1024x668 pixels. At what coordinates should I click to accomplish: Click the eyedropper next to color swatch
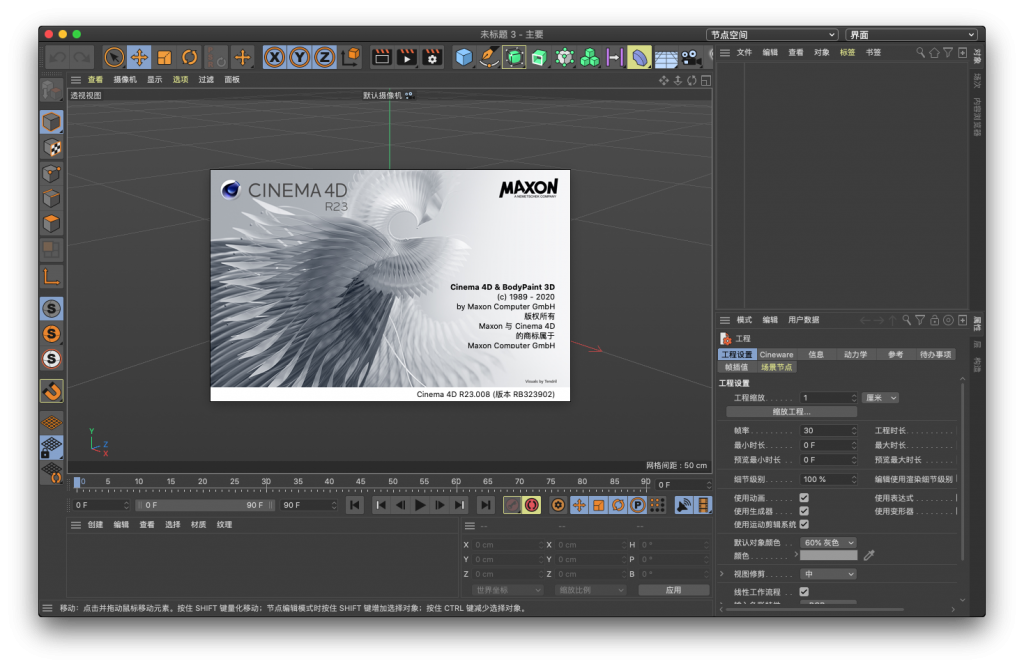(869, 555)
